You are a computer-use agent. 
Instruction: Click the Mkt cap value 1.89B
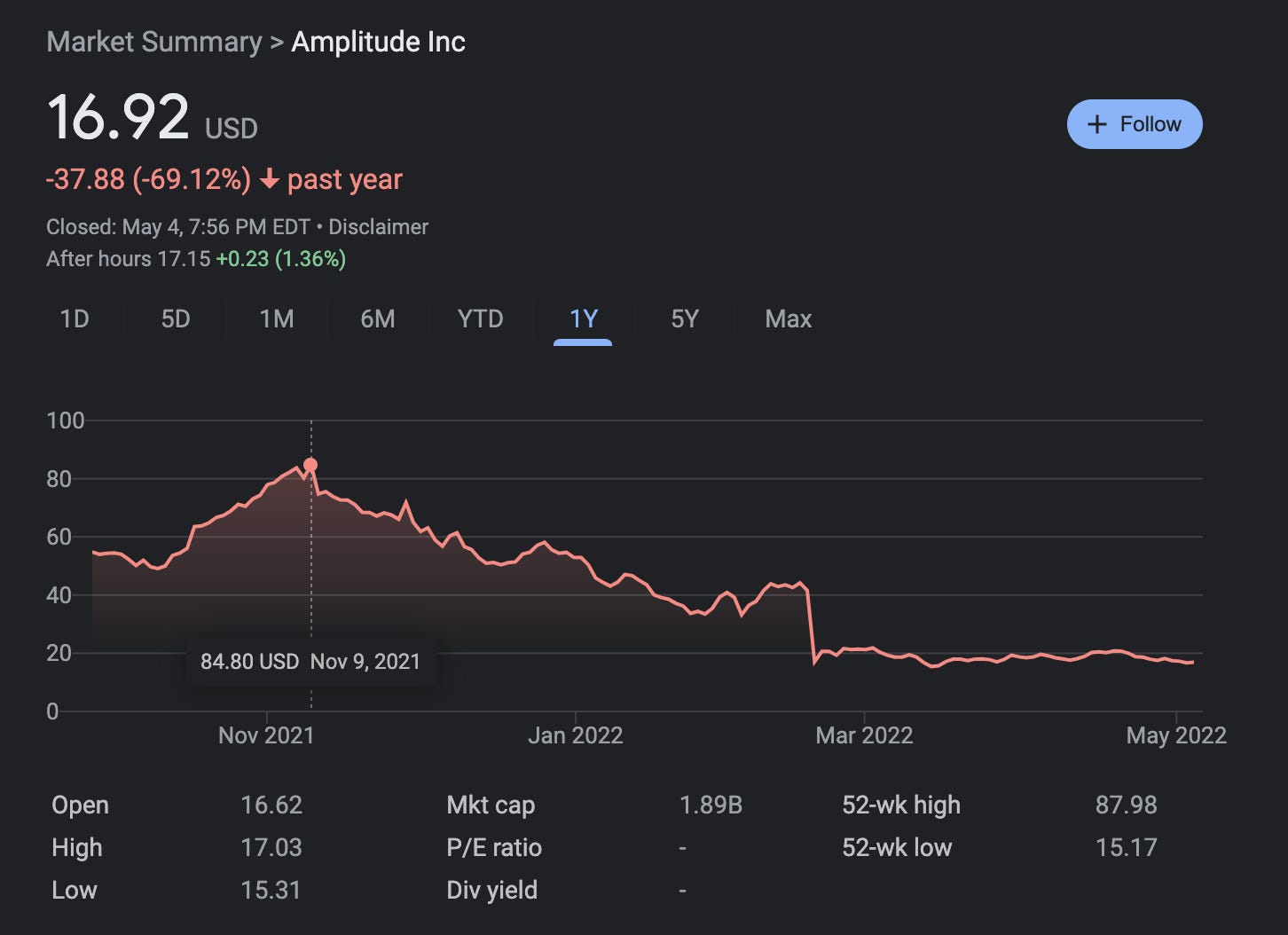click(x=711, y=805)
